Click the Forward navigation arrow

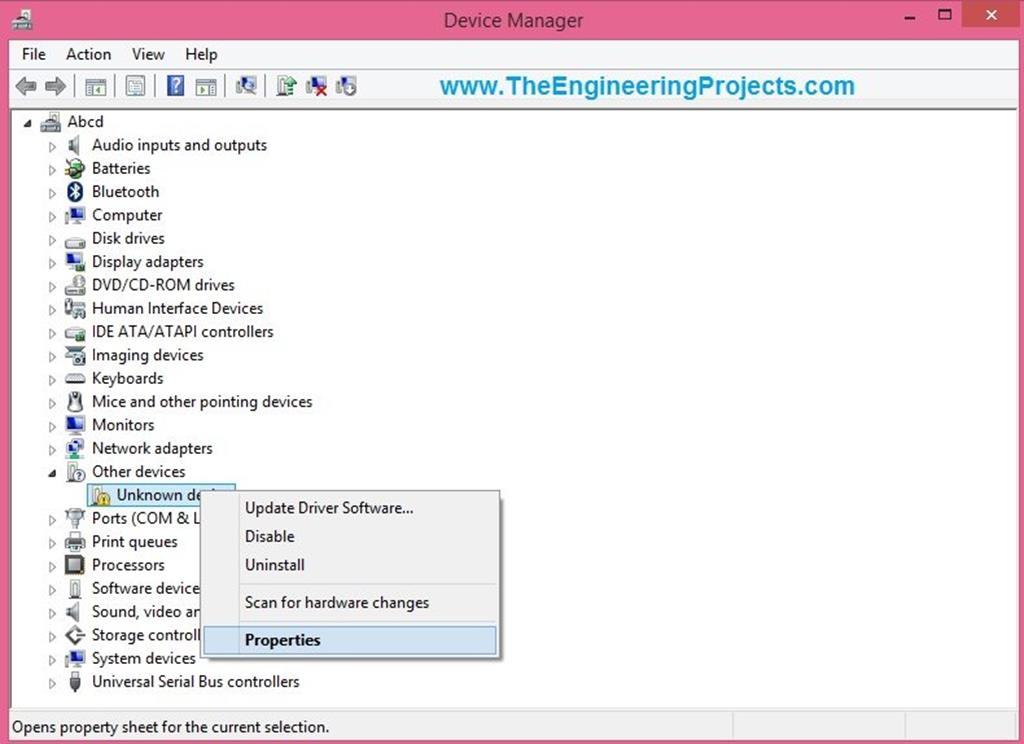pyautogui.click(x=55, y=86)
